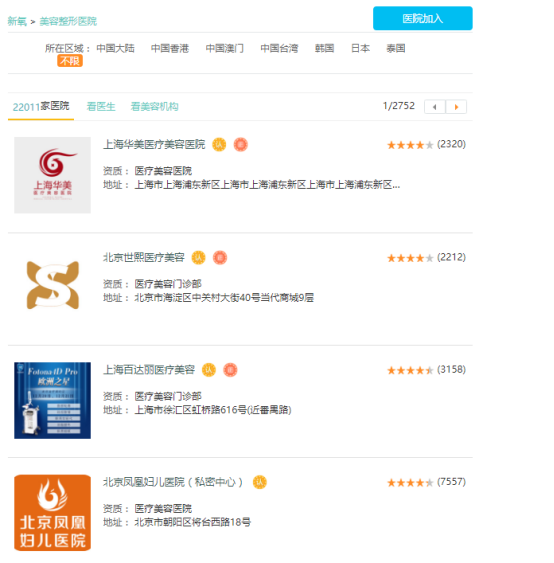The height and width of the screenshot is (563, 554).
Task: Click star rating of 上海百达丽 (3158)
Action: click(410, 371)
